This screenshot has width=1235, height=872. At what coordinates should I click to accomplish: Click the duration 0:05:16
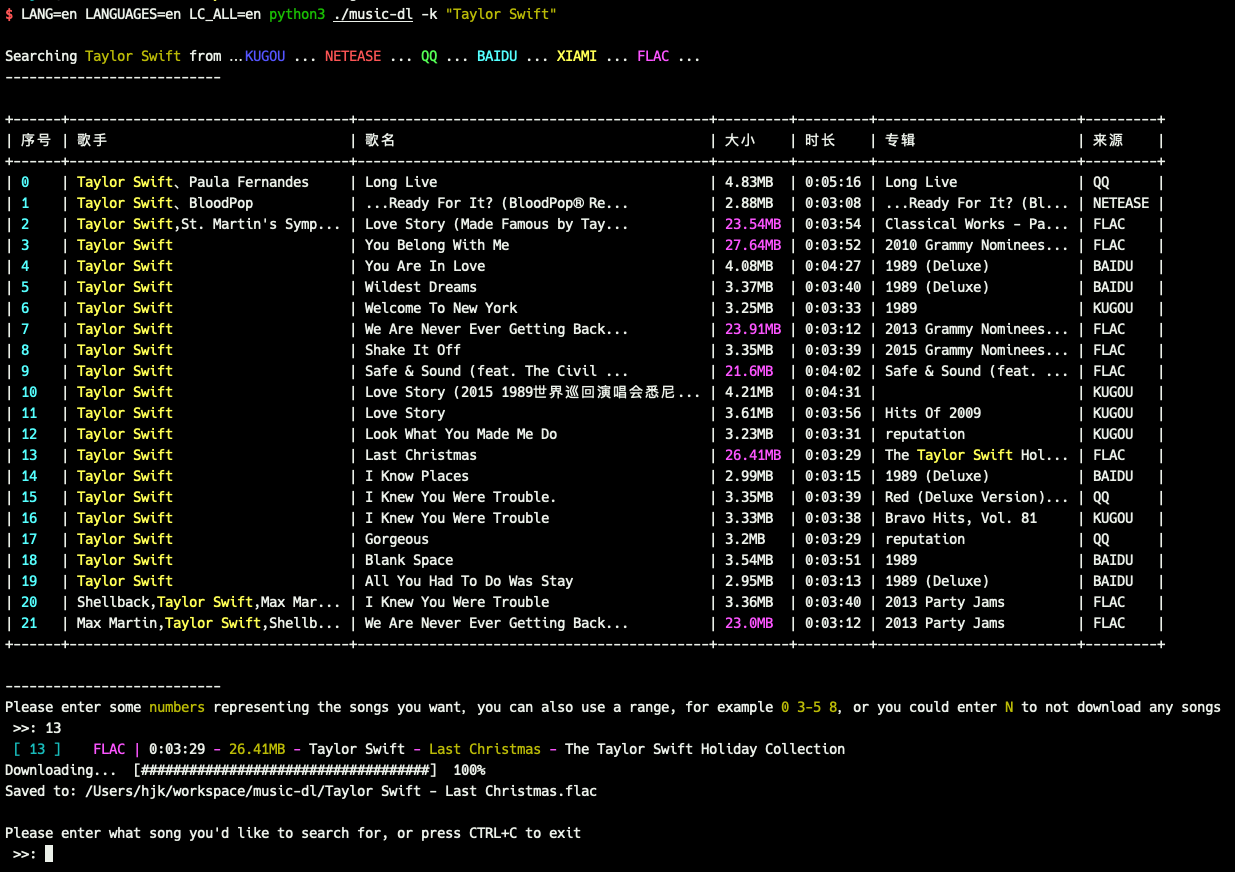pos(833,182)
